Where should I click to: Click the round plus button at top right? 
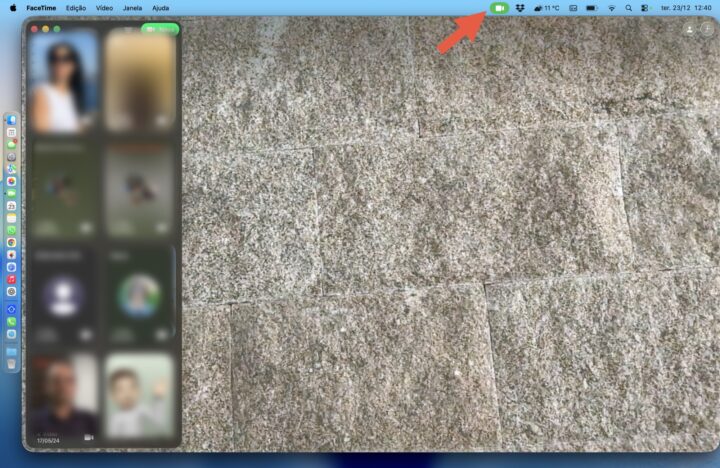point(706,30)
